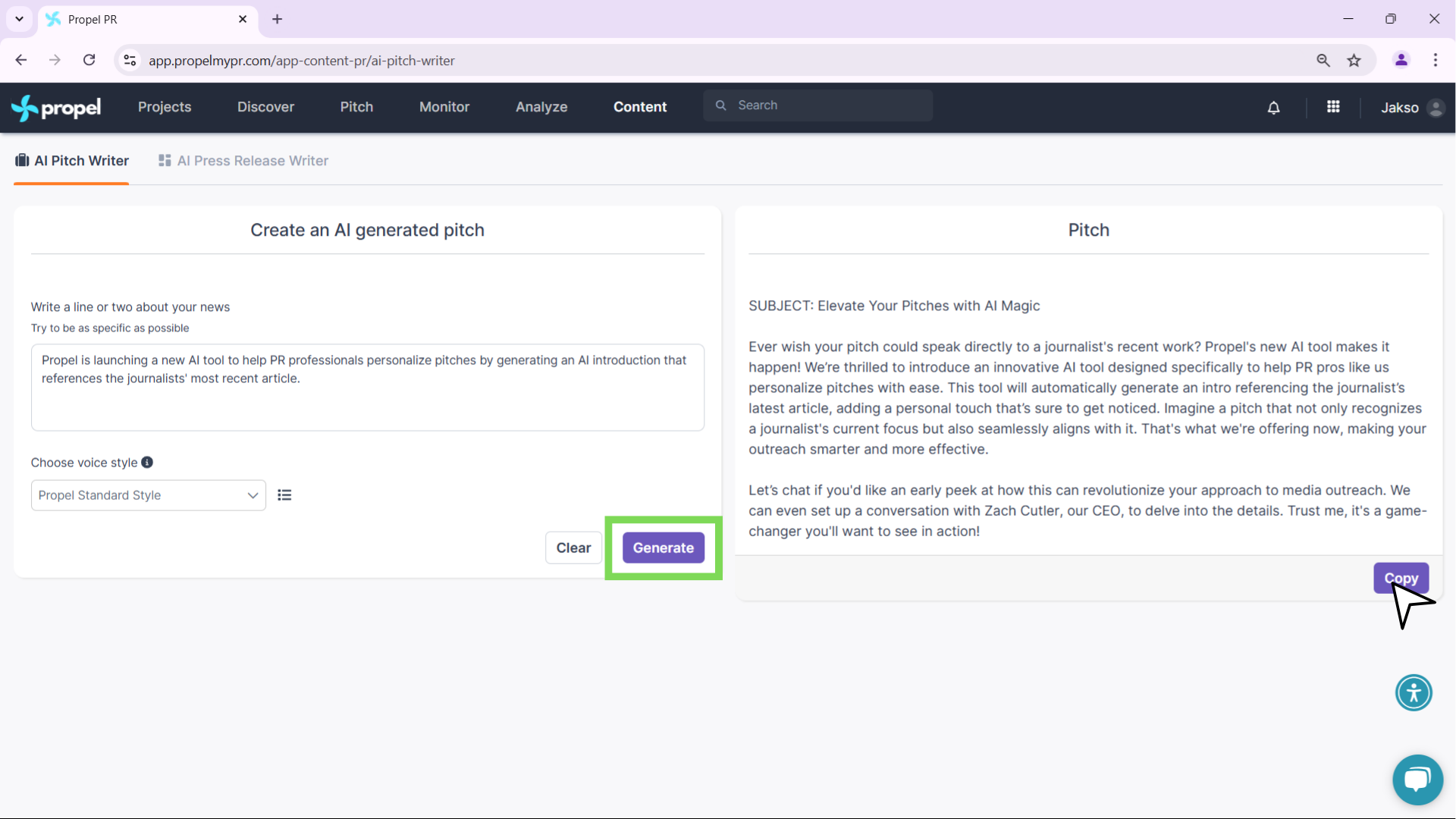1456x819 pixels.
Task: Reload the page
Action: click(89, 60)
